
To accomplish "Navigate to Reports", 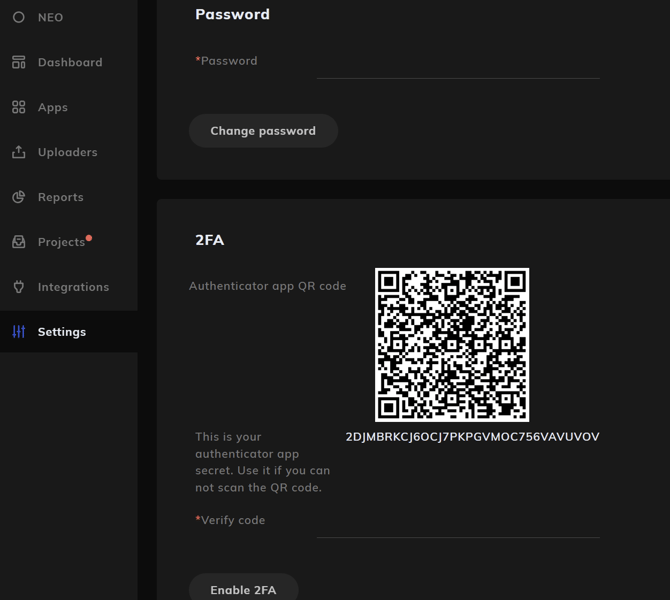I will pos(60,197).
